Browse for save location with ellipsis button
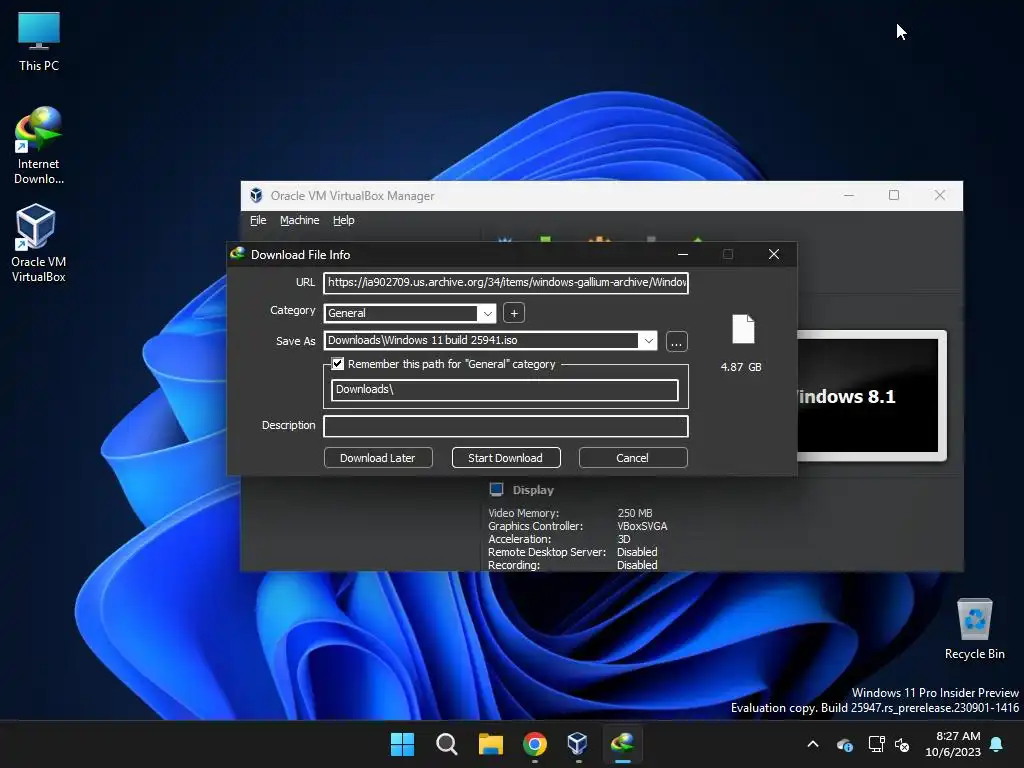This screenshot has width=1024, height=768. point(677,342)
